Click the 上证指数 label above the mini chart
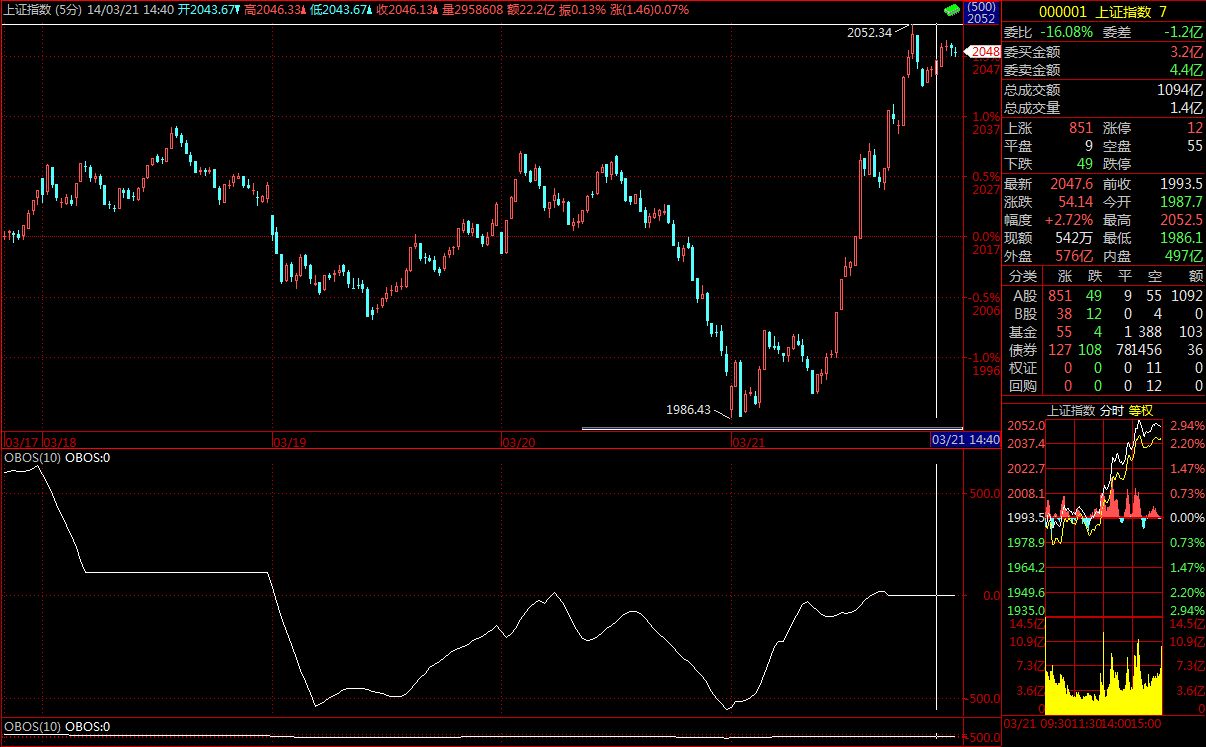This screenshot has width=1206, height=747. point(1071,410)
